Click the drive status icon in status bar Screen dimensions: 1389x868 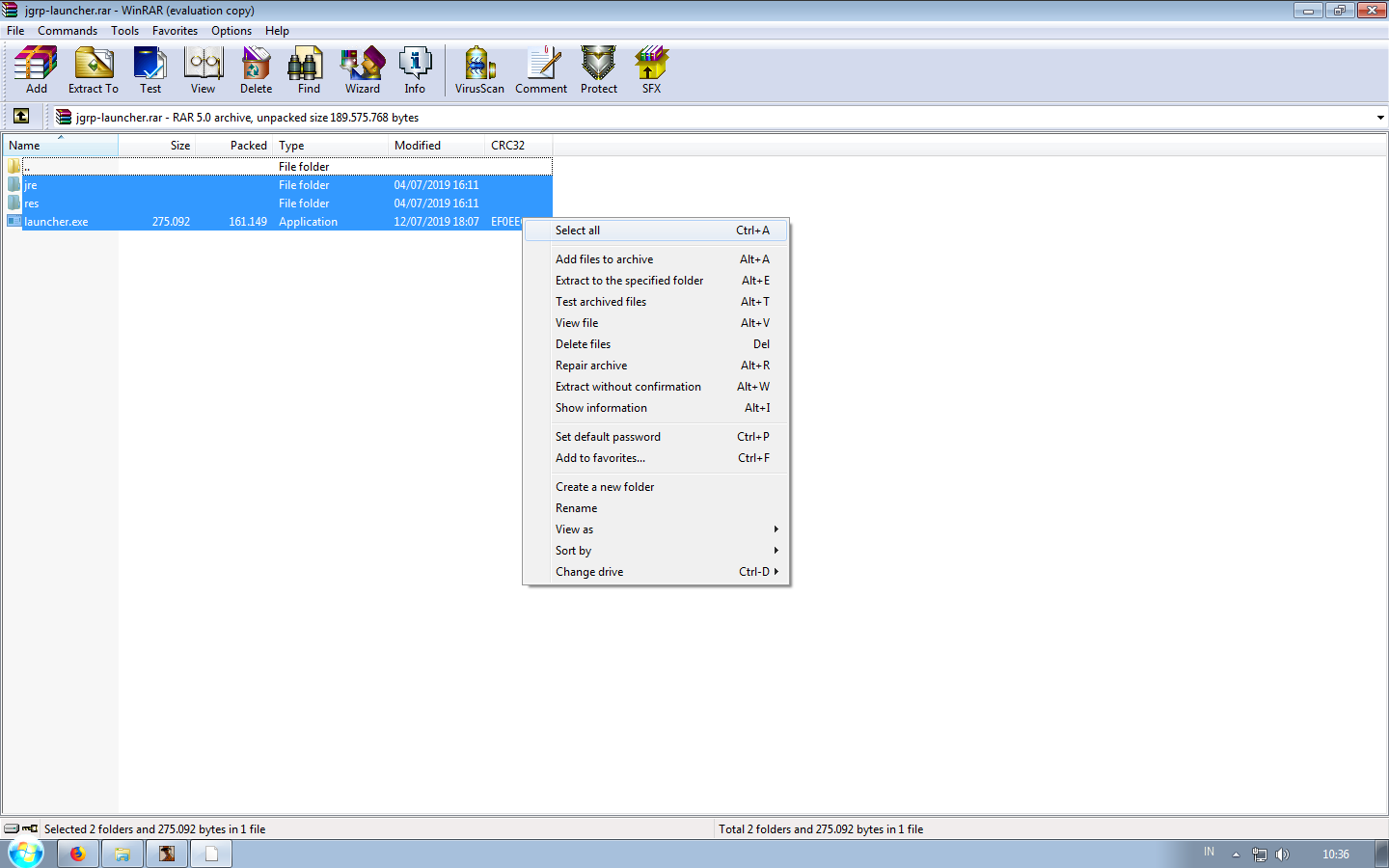pyautogui.click(x=12, y=828)
